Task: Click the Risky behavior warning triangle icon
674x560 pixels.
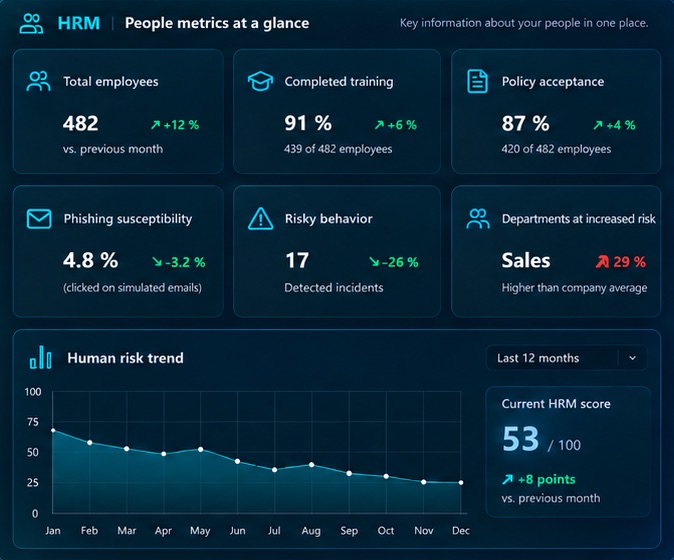Action: point(260,218)
